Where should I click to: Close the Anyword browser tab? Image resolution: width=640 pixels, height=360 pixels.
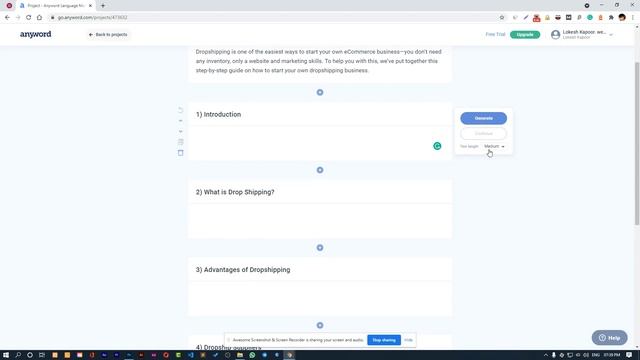tap(90, 6)
